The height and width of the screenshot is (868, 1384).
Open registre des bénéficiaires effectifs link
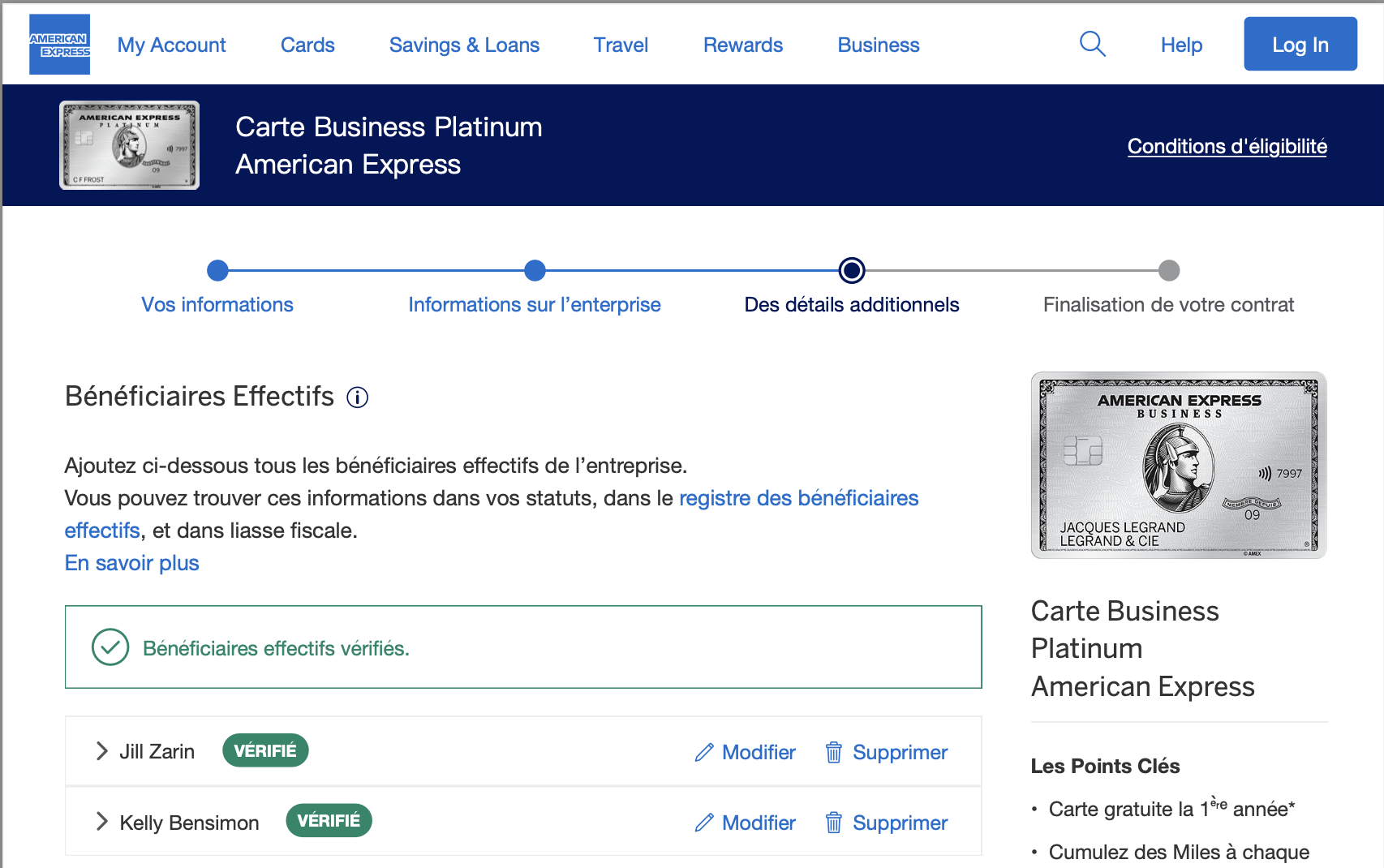(798, 498)
